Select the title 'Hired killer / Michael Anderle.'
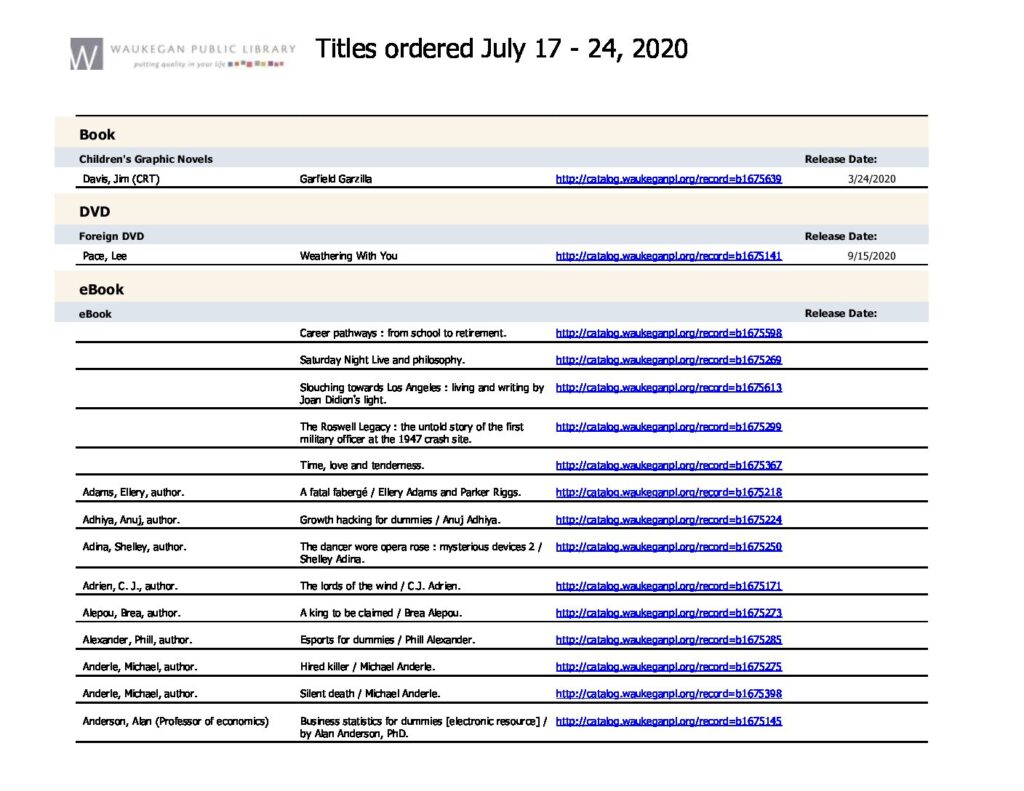Screen dimensions: 1024x791 [x=367, y=667]
